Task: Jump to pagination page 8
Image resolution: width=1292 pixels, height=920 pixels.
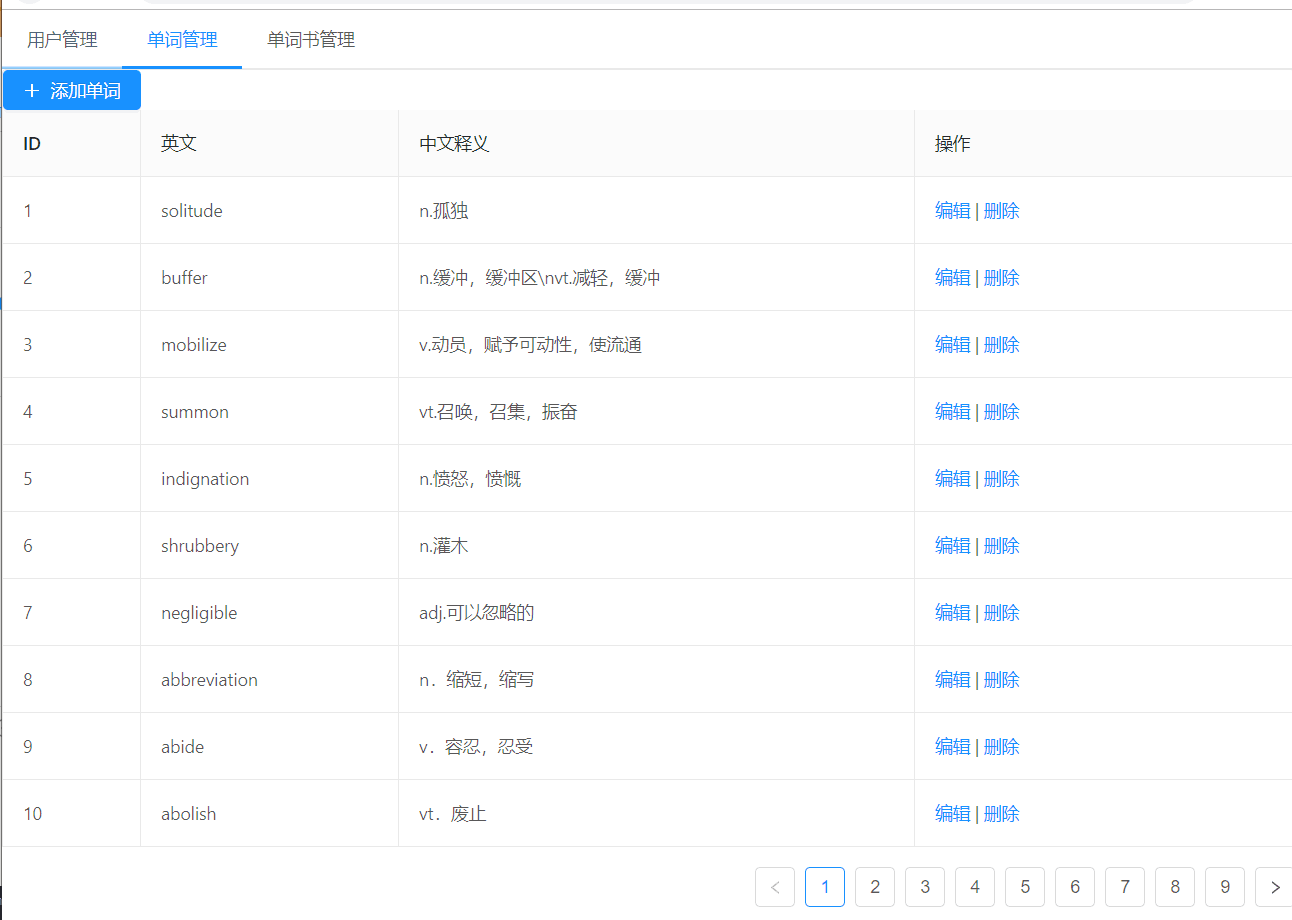Action: coord(1175,887)
